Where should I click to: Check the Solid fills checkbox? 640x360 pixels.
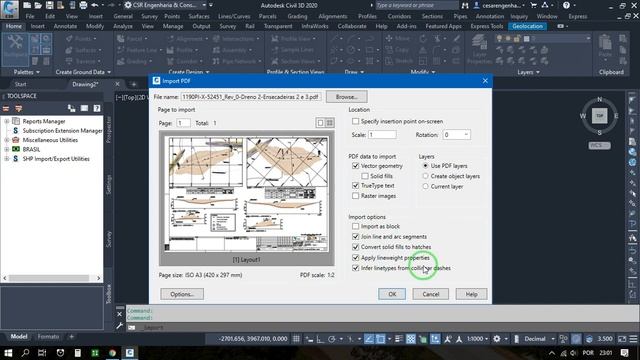[x=365, y=176]
